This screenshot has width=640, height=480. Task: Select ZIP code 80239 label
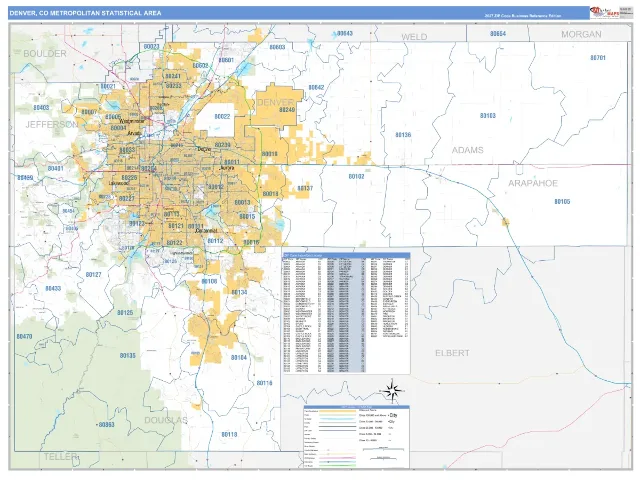click(x=223, y=145)
